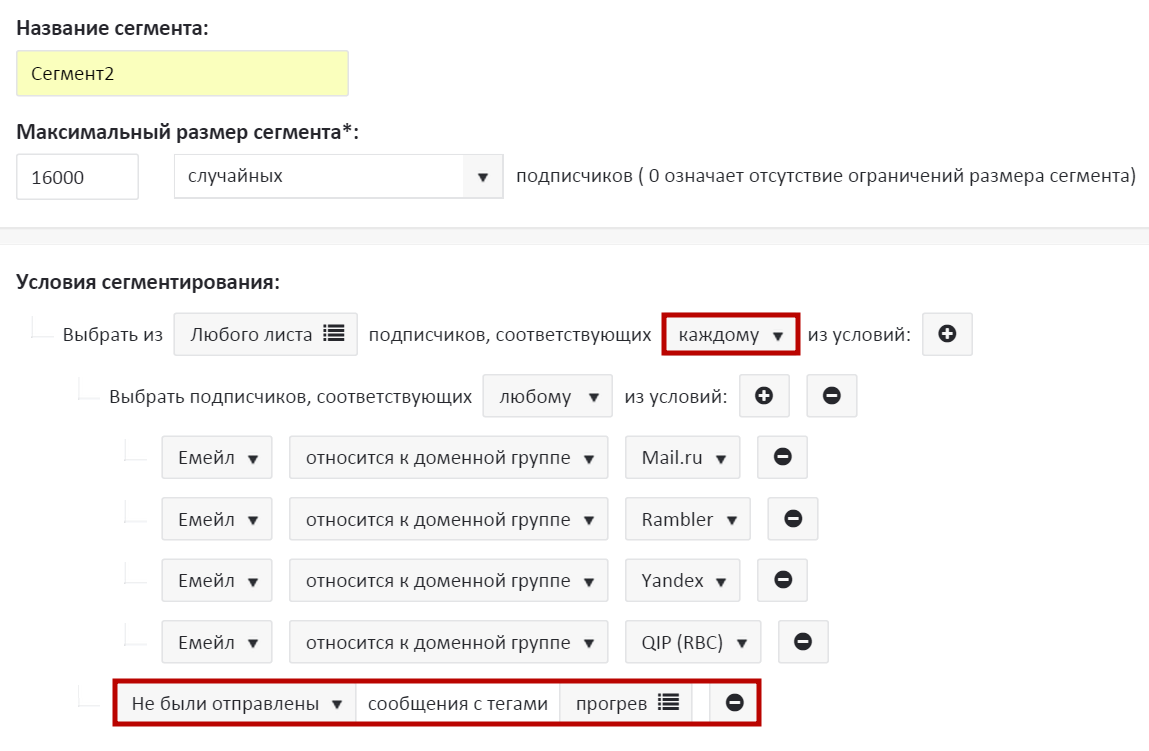Open the "любому" nested match dropdown
This screenshot has width=1149, height=751.
tap(547, 396)
